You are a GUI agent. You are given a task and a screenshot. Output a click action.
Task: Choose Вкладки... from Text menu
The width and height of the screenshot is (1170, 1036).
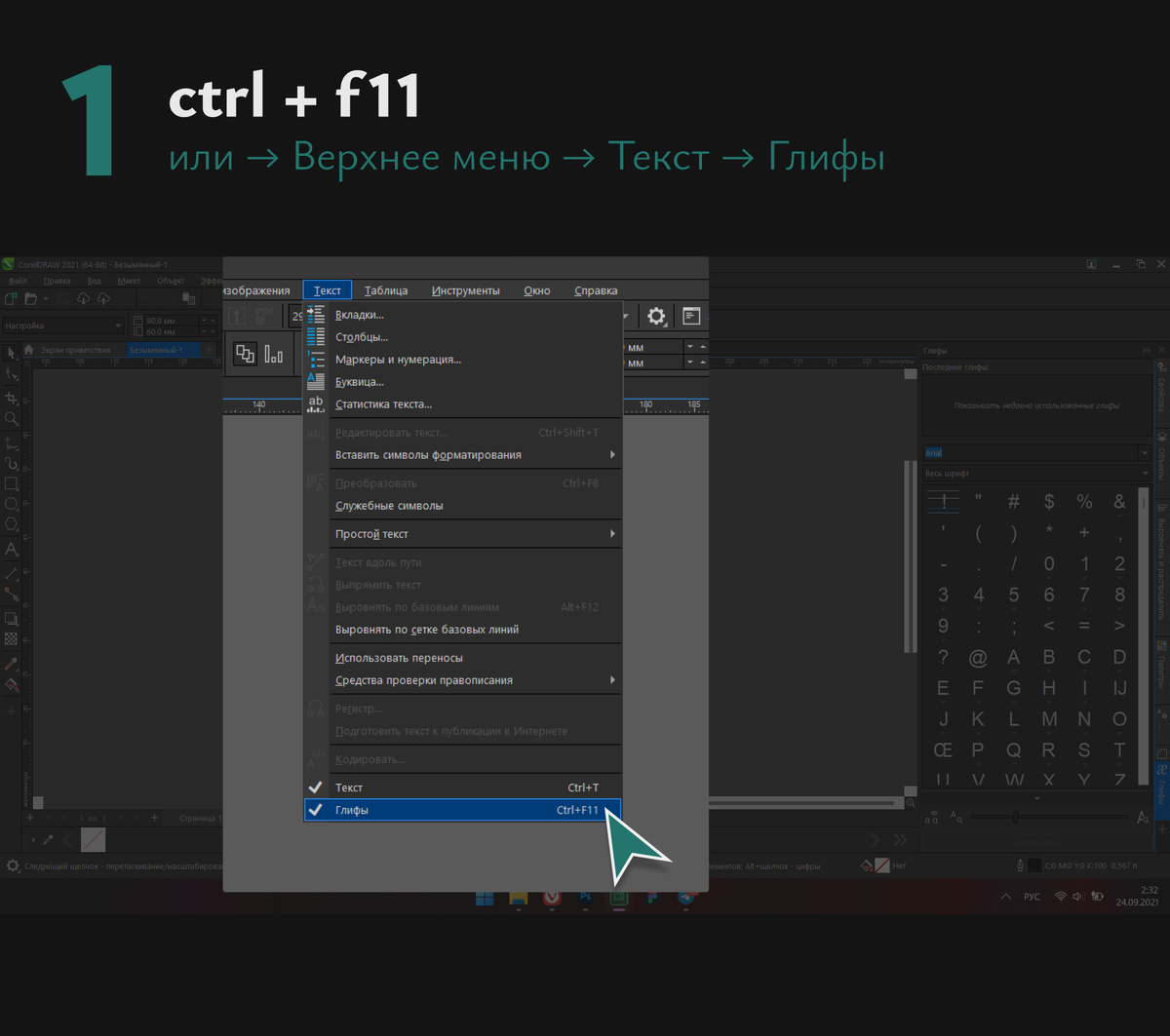coord(462,315)
